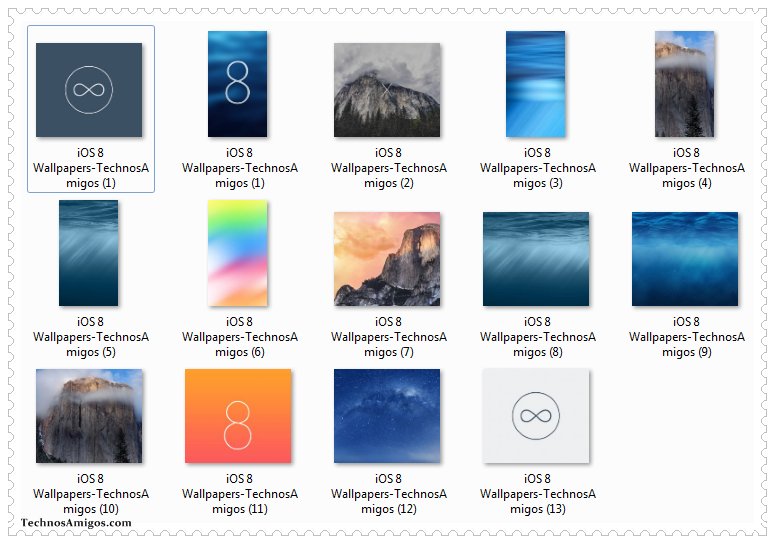Select the blue blurred streaks thumbnail (3)
Screen dimensions: 775x544
pos(536,84)
